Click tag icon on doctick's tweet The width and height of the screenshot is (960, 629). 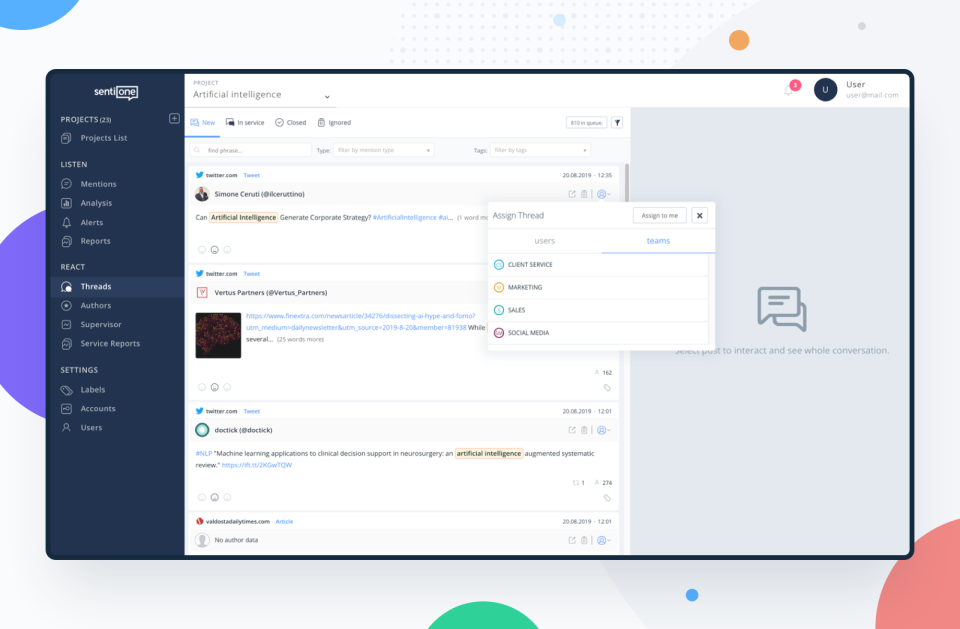coord(607,498)
